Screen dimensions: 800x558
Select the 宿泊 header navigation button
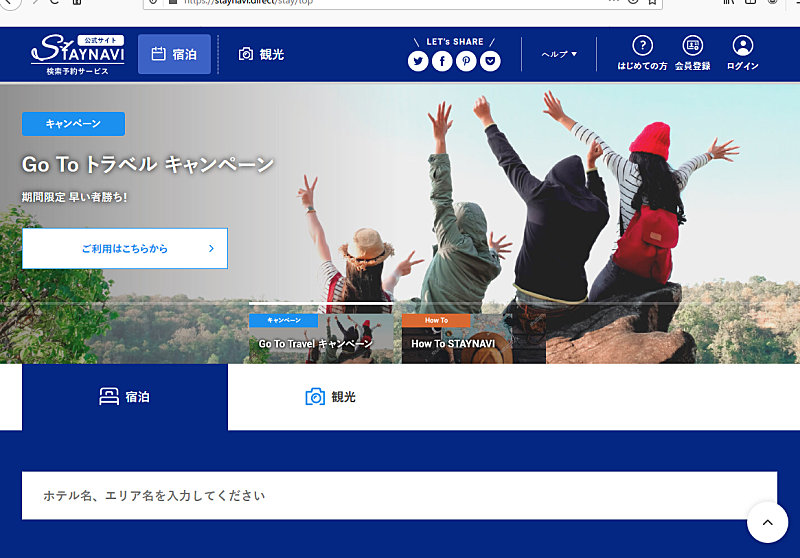[x=174, y=54]
